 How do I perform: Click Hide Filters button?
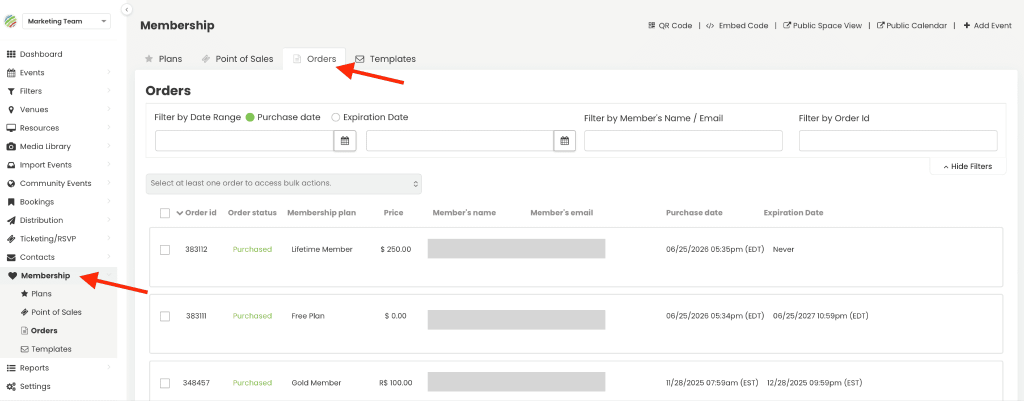click(x=968, y=167)
